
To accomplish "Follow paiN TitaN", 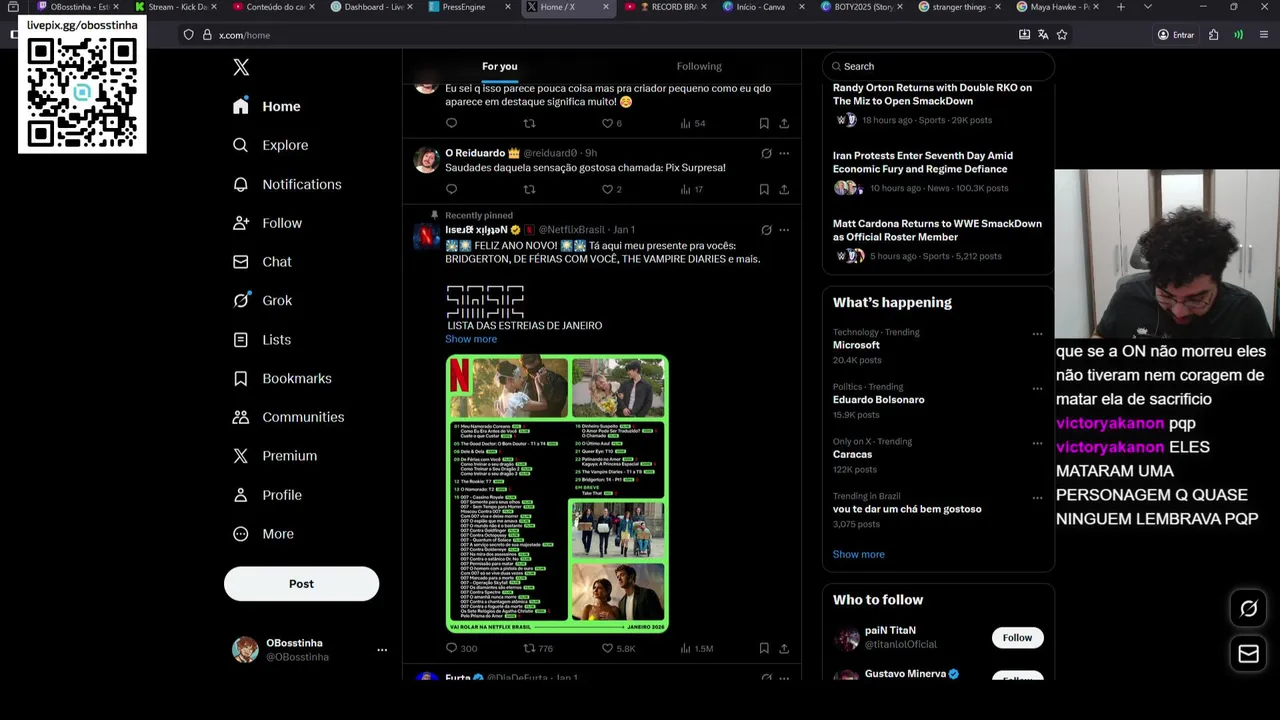I will click(x=1017, y=638).
